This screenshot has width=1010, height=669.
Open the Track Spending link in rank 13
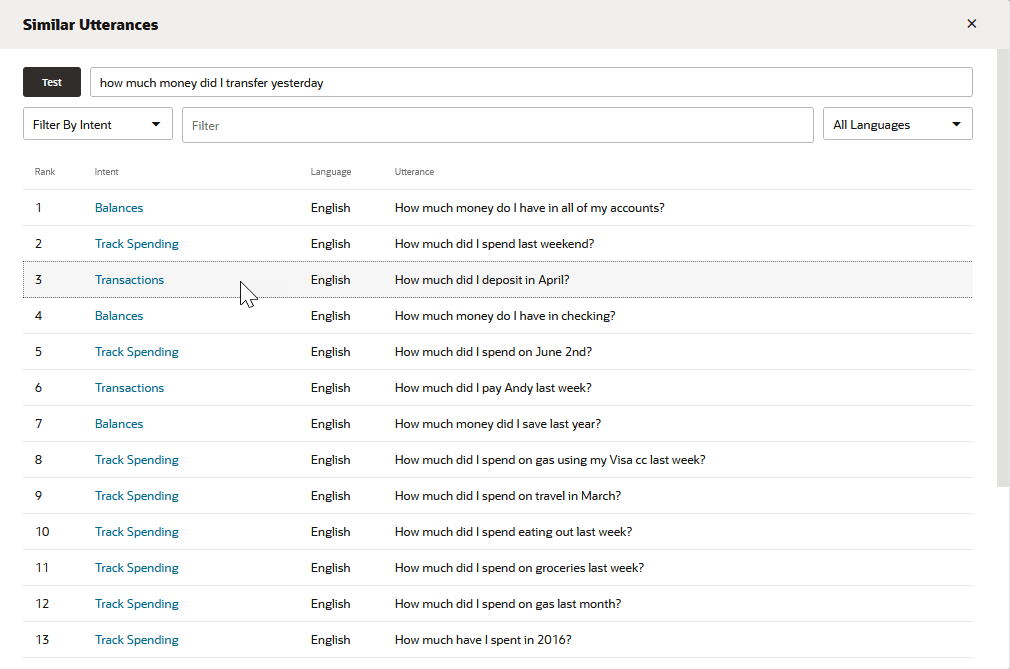coord(137,640)
